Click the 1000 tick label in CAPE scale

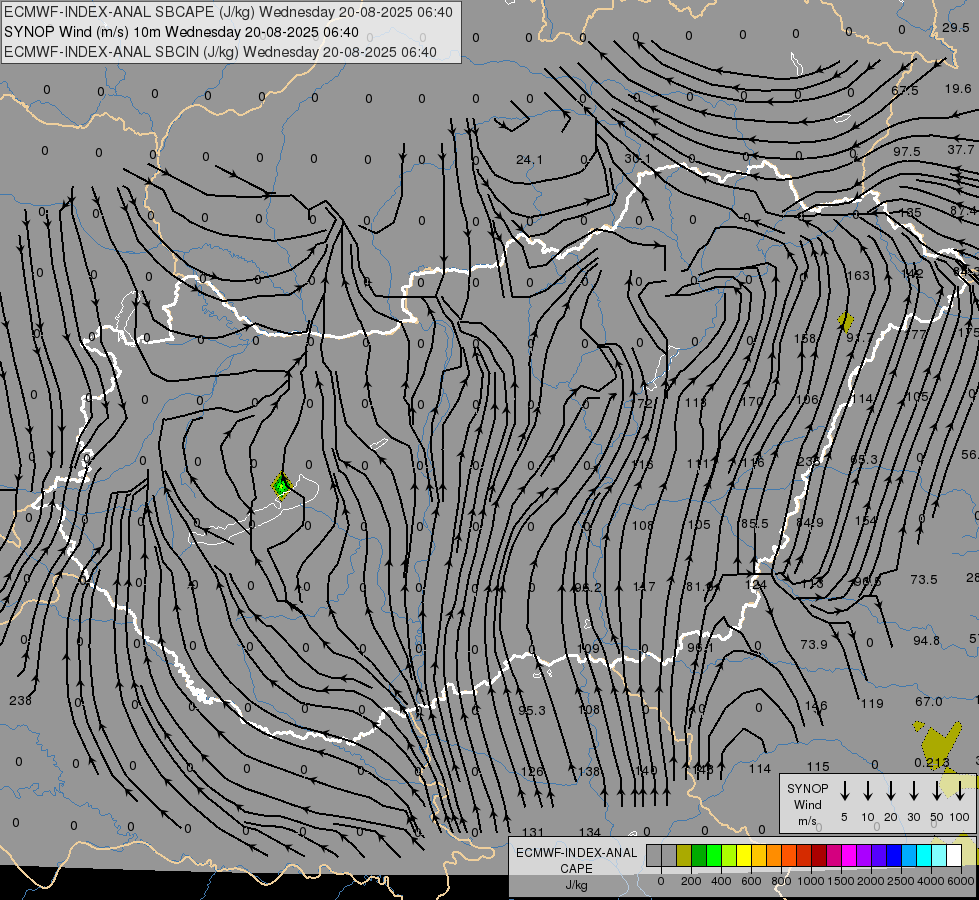pos(810,881)
